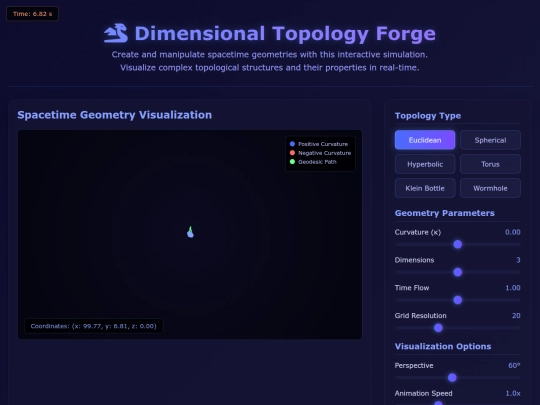Pick the Klein Bottle topology
Screen dimensions: 540x405
[x=425, y=188]
